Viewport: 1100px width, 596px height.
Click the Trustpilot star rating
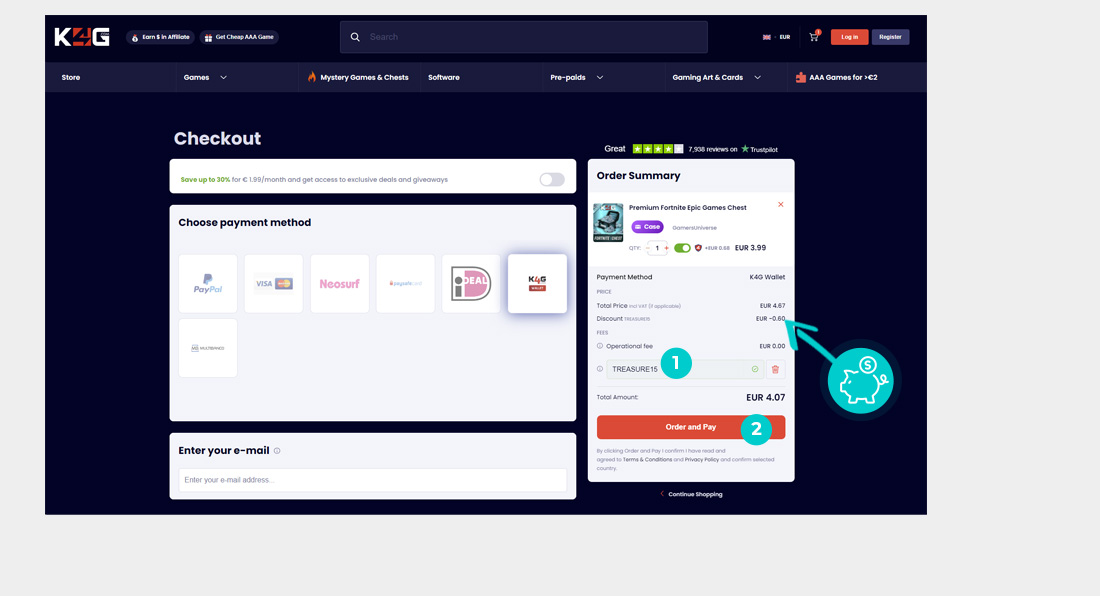pos(658,149)
